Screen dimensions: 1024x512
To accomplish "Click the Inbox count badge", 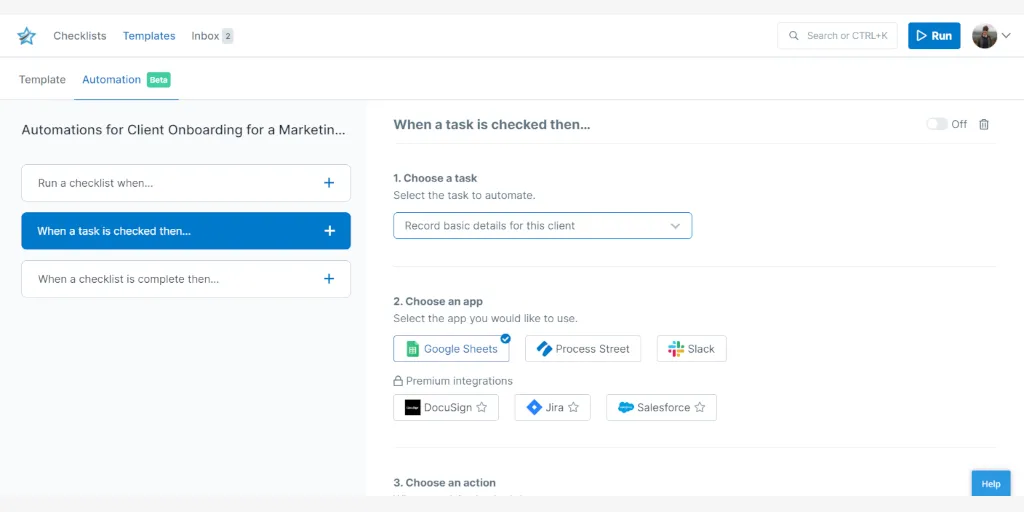I will pos(227,36).
